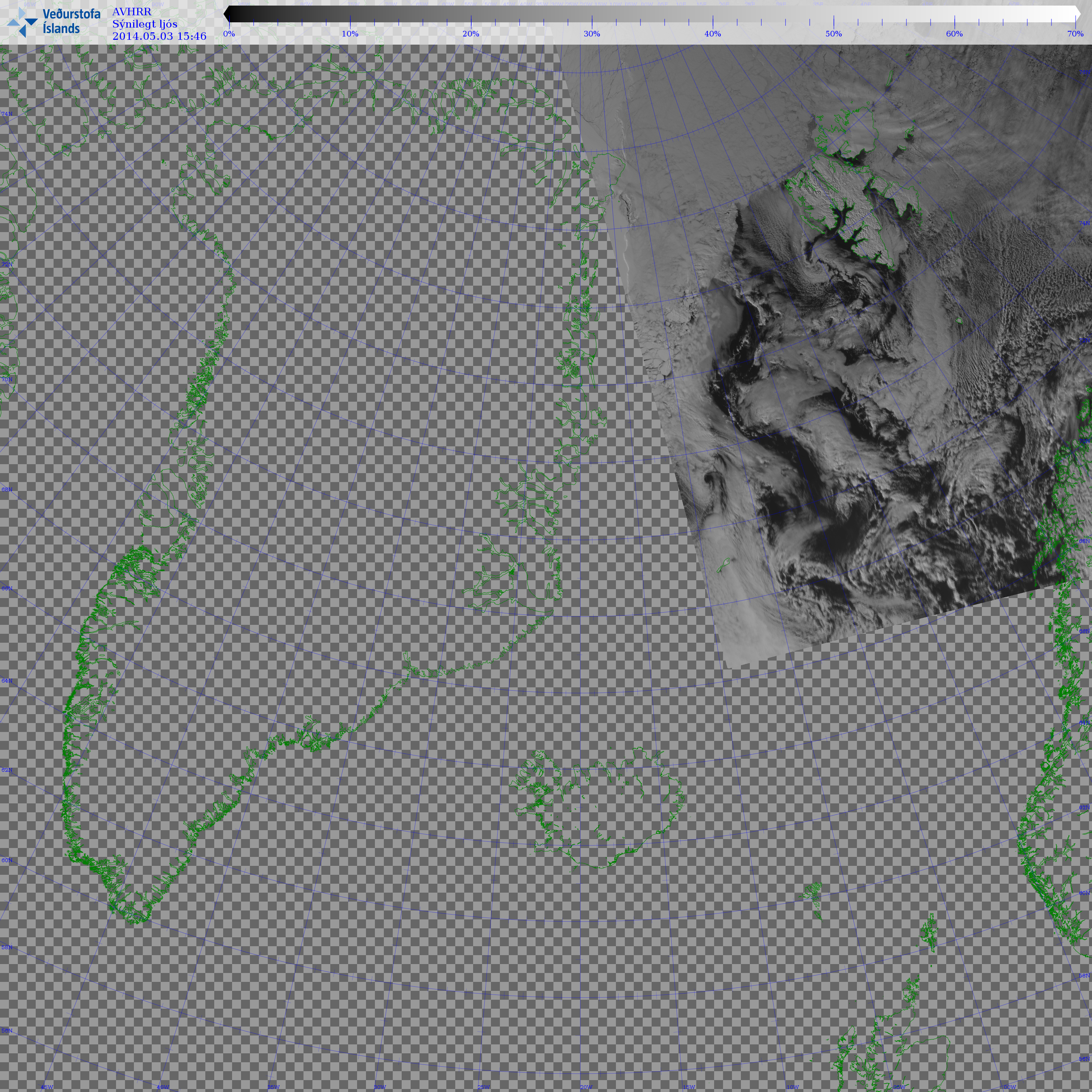Click the 0% colorbar label

pos(229,34)
